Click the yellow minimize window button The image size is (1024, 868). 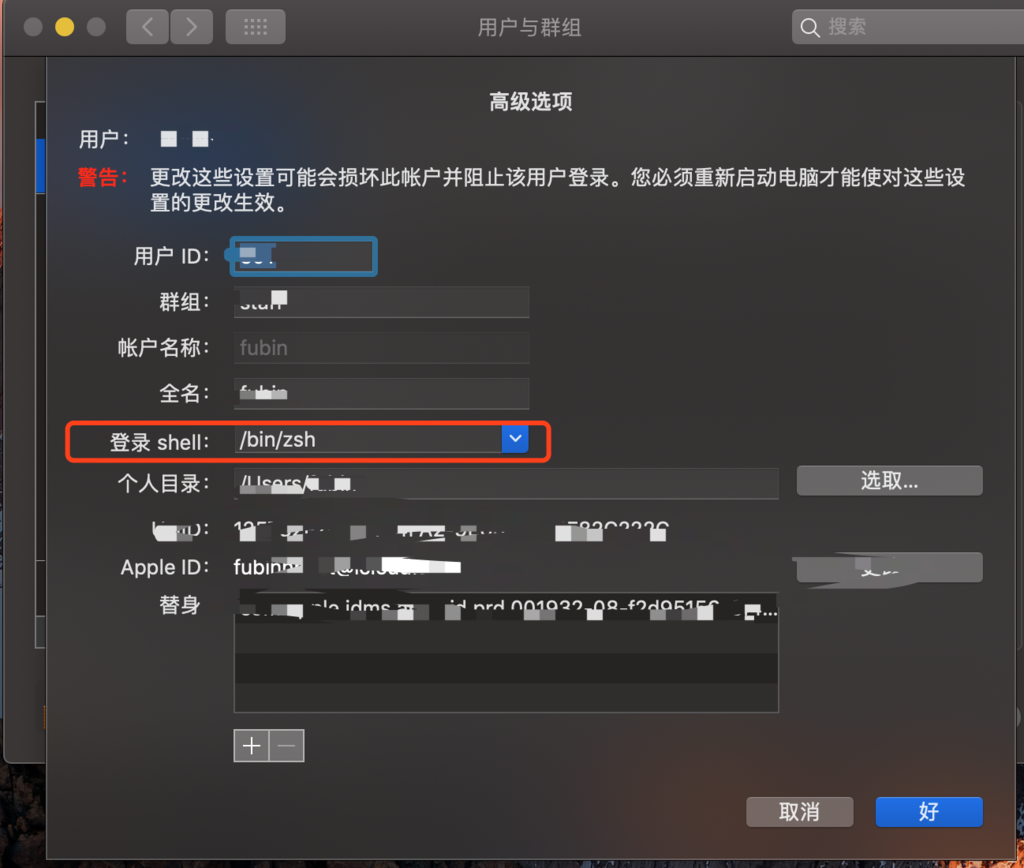[x=65, y=27]
